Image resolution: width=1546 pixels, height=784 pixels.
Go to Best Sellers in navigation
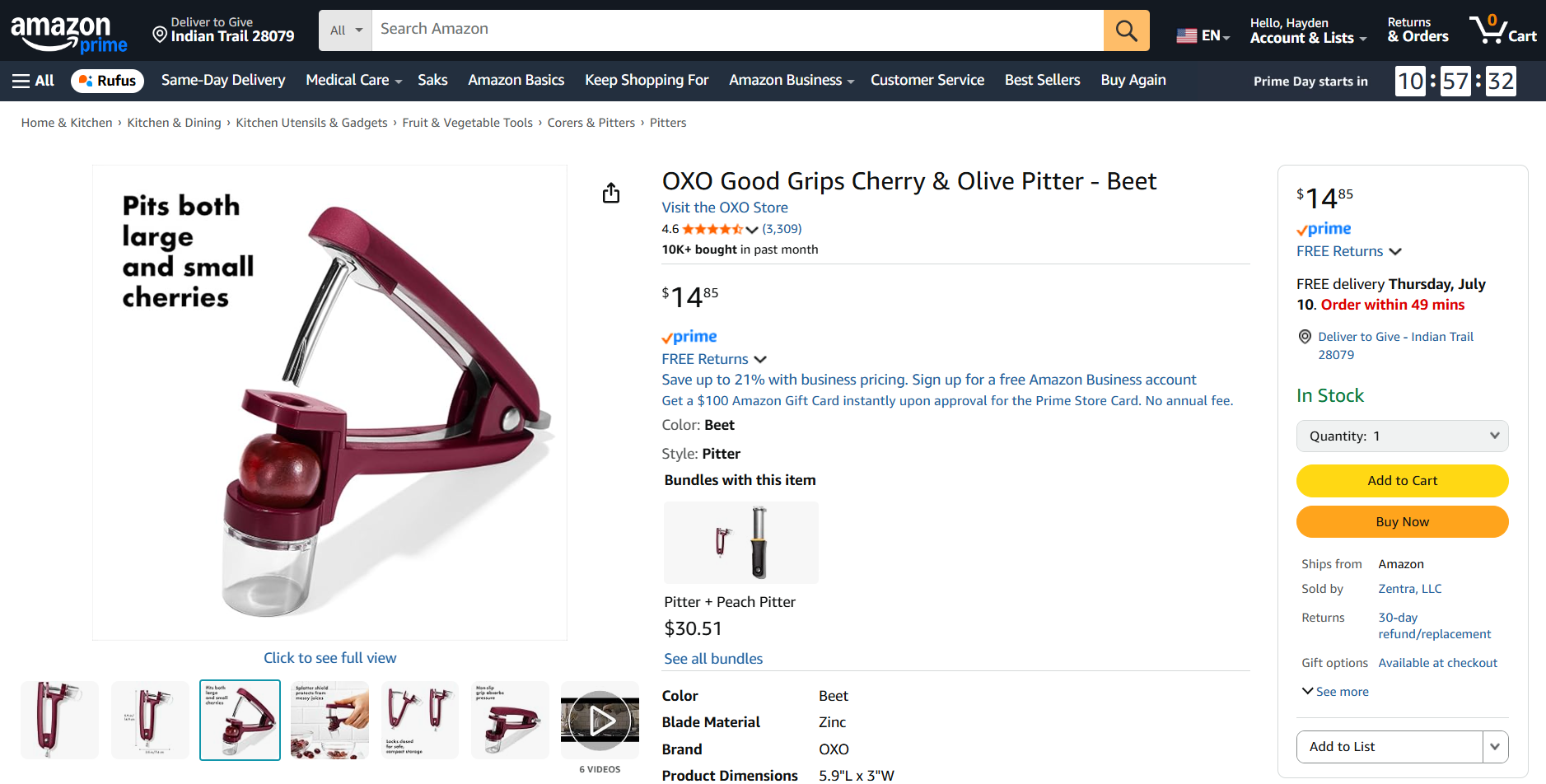pos(1042,81)
